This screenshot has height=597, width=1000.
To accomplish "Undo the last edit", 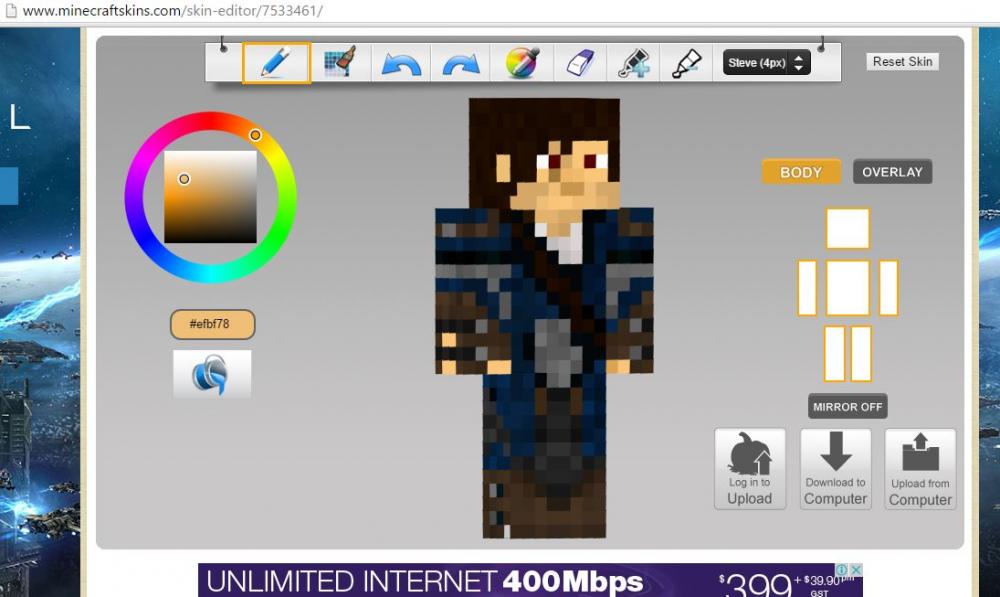I will pyautogui.click(x=401, y=63).
